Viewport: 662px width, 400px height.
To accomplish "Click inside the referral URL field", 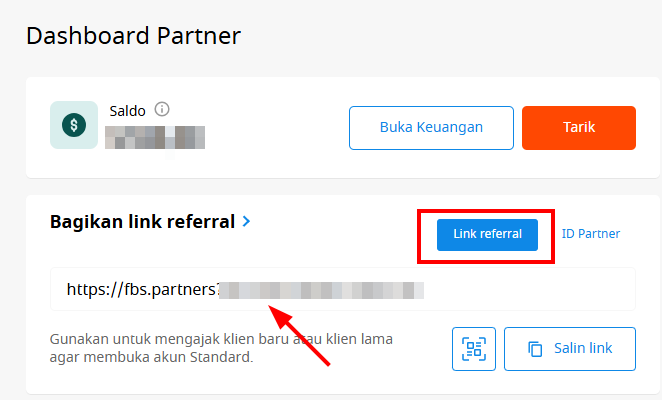I will [343, 289].
